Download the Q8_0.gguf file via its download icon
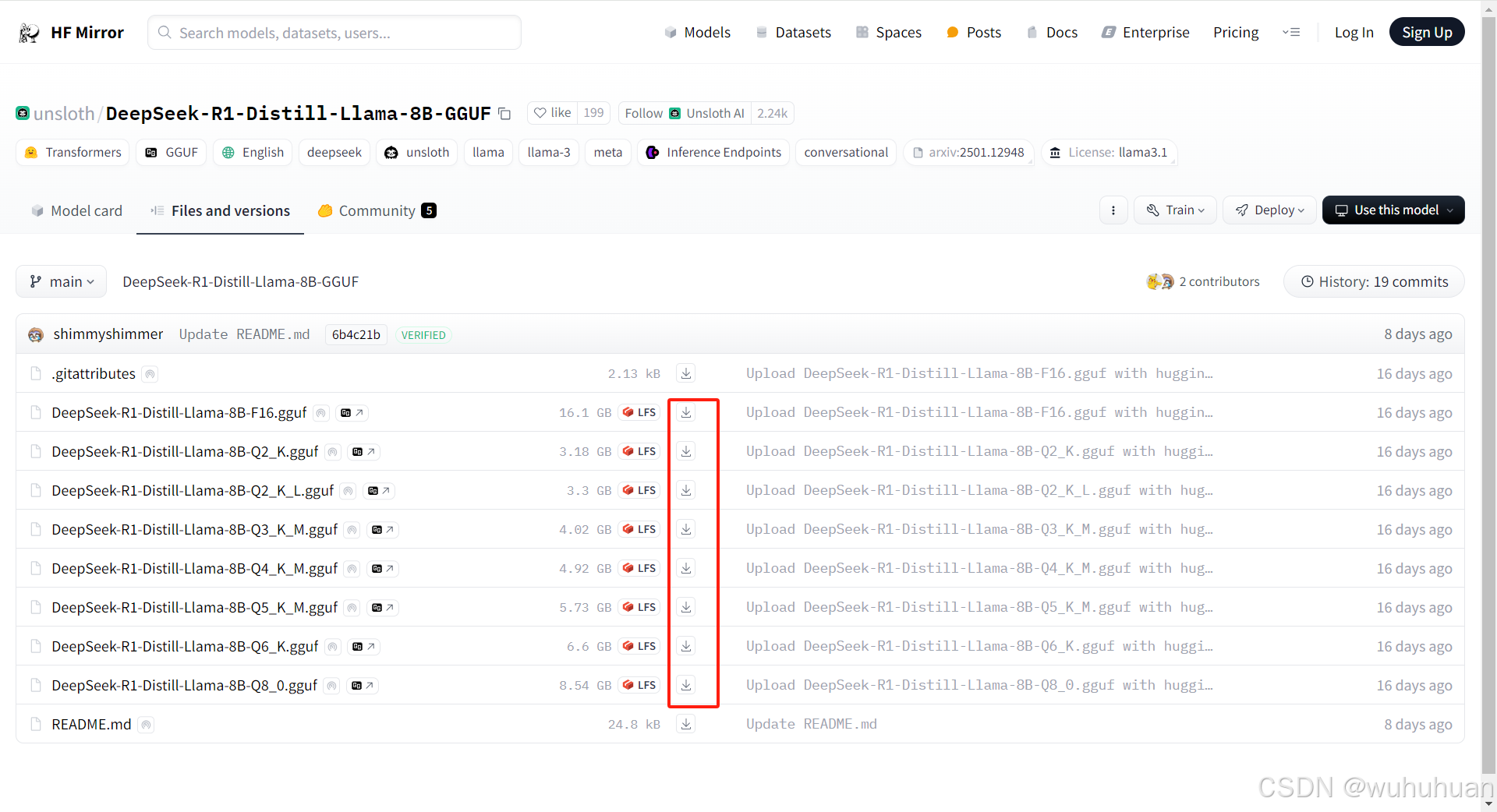Screen dimensions: 1497x812 point(686,685)
